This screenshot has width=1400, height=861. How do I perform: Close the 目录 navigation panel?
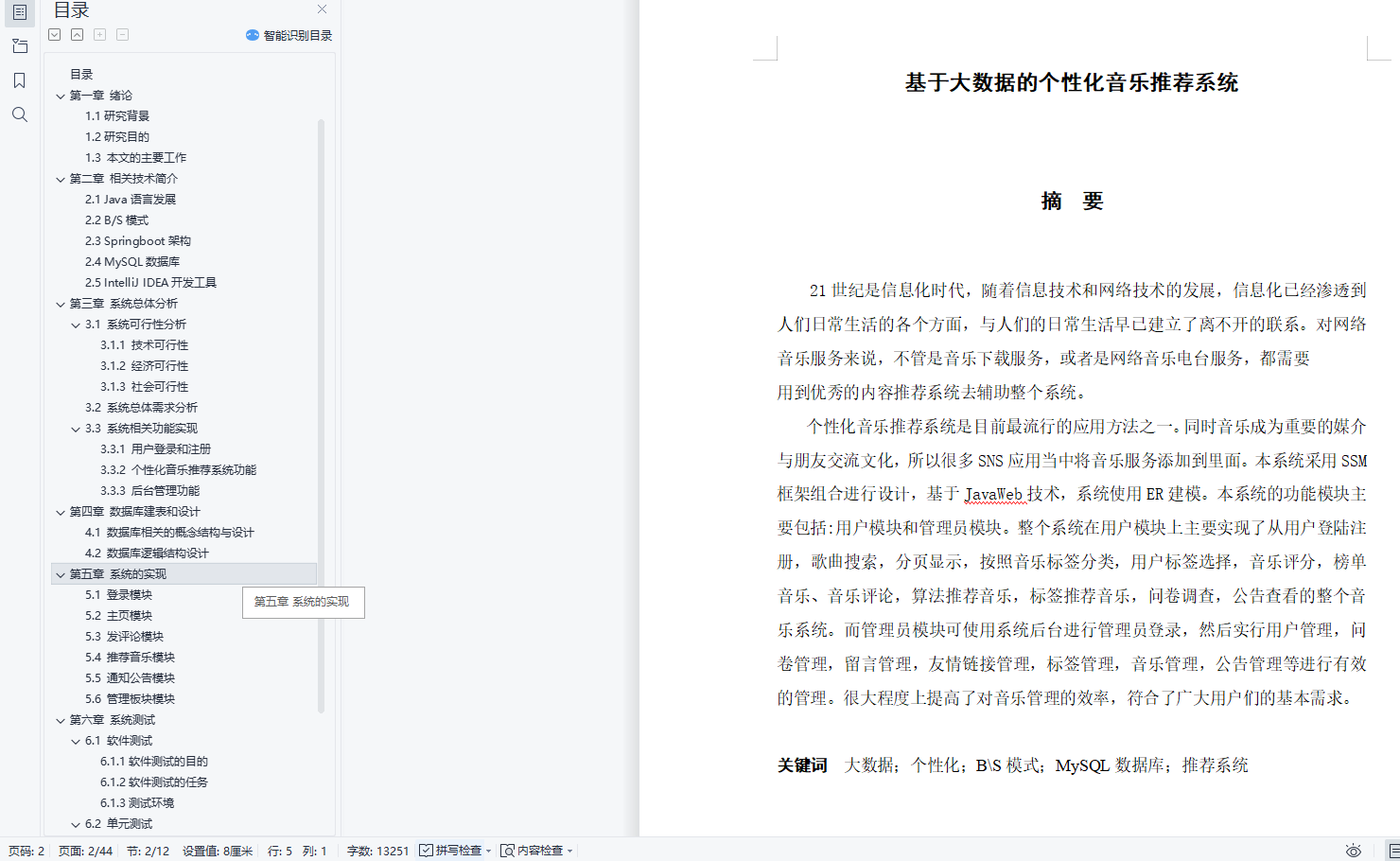coord(322,9)
